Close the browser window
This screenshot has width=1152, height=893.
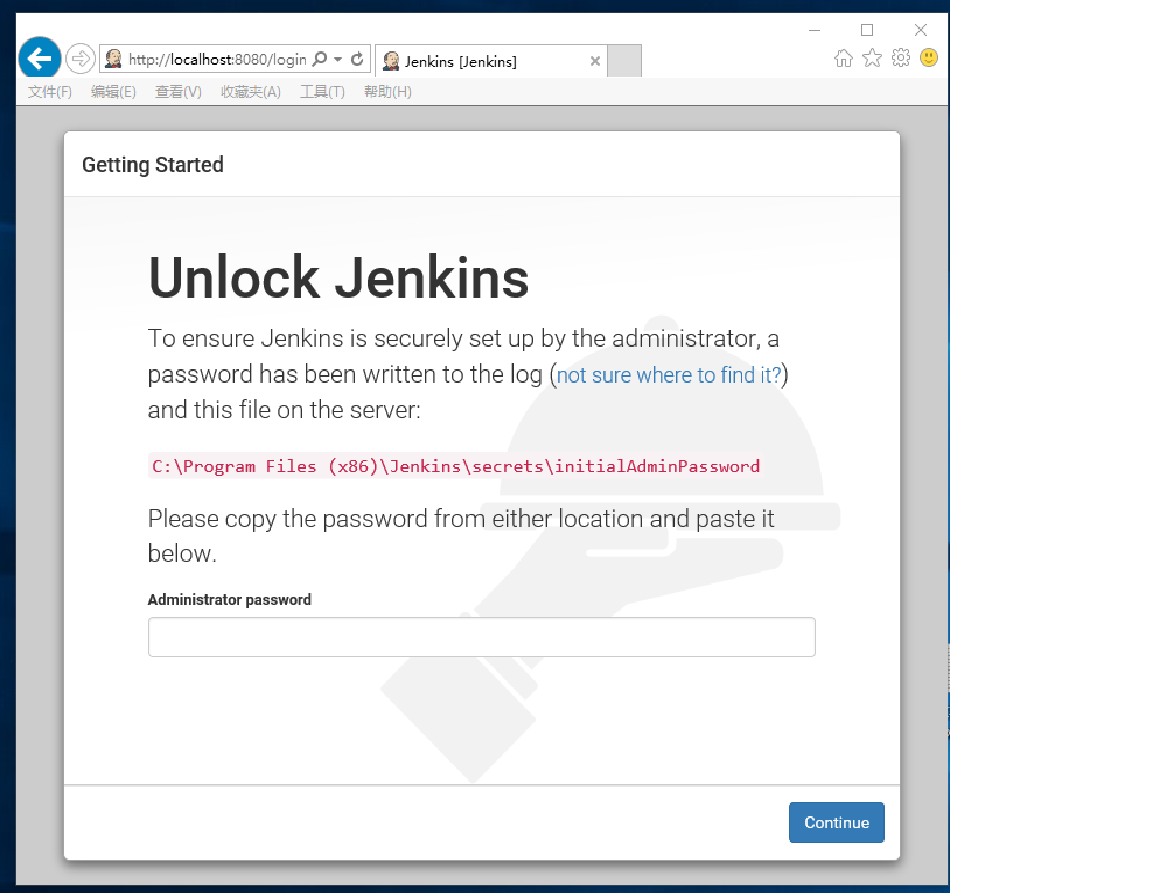pos(921,30)
